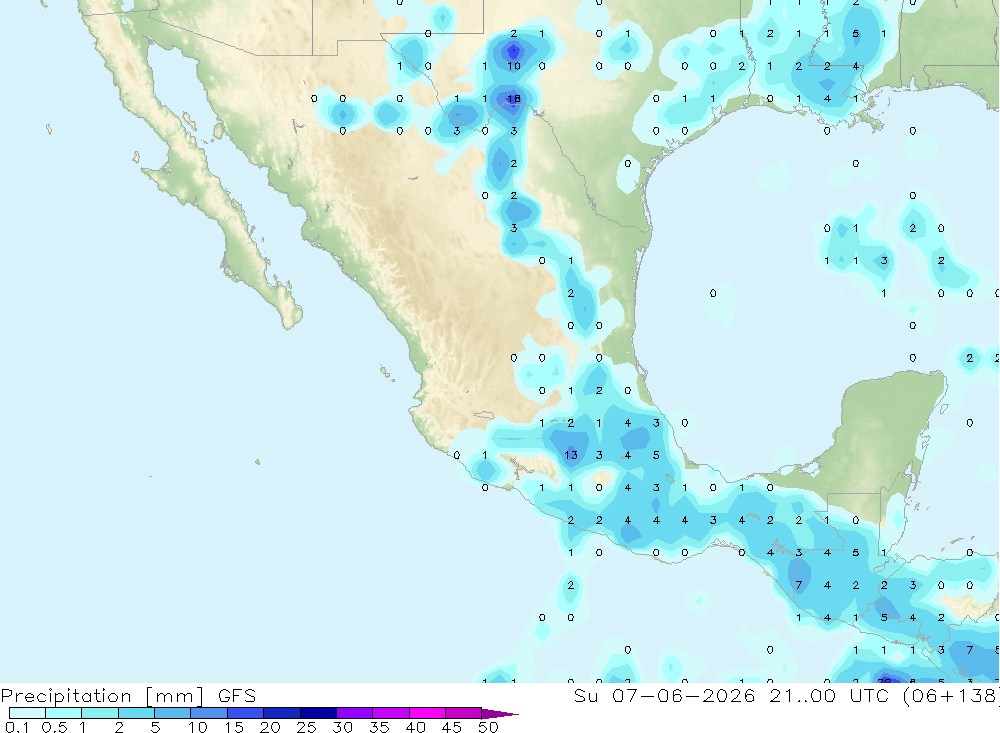Pick the 10–15 mm legend color swatch
The height and width of the screenshot is (733, 1000).
[209, 713]
